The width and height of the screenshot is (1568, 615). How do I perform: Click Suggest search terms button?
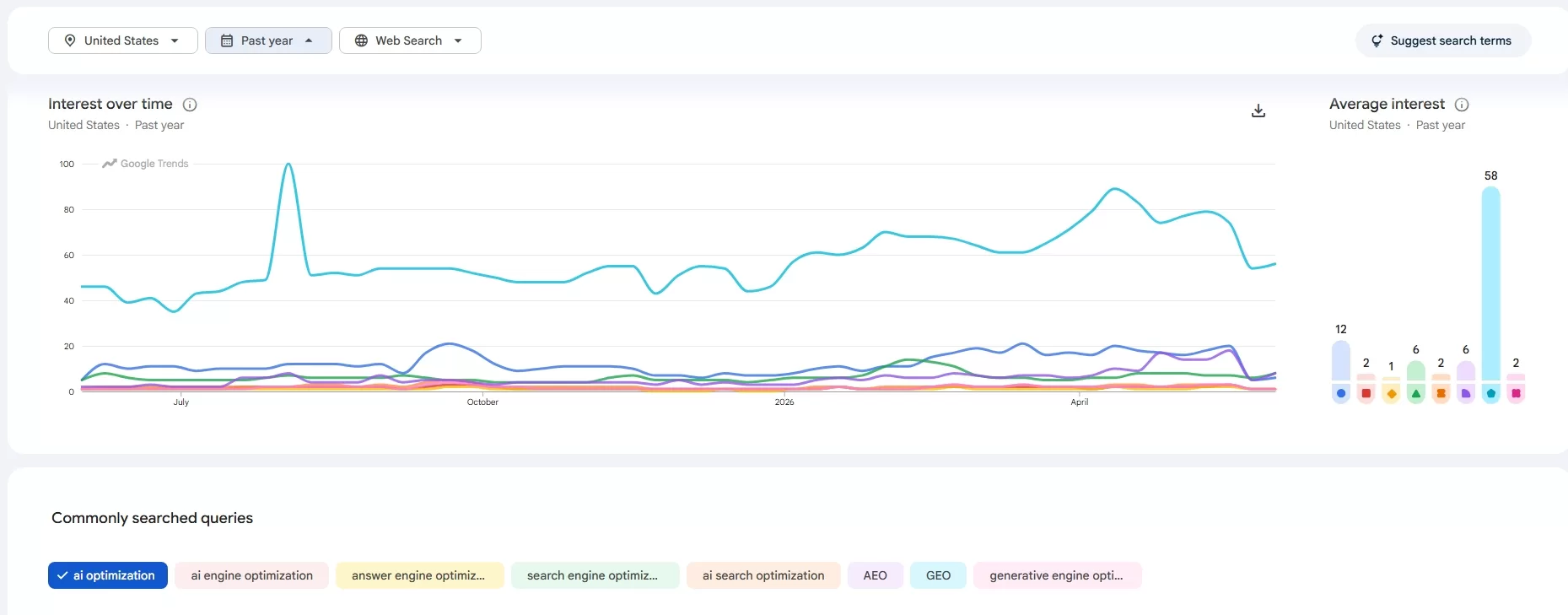coord(1442,40)
